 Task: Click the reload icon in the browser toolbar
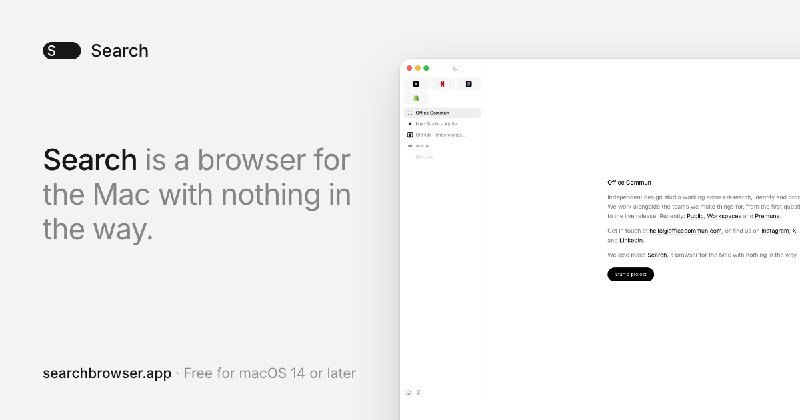click(455, 68)
